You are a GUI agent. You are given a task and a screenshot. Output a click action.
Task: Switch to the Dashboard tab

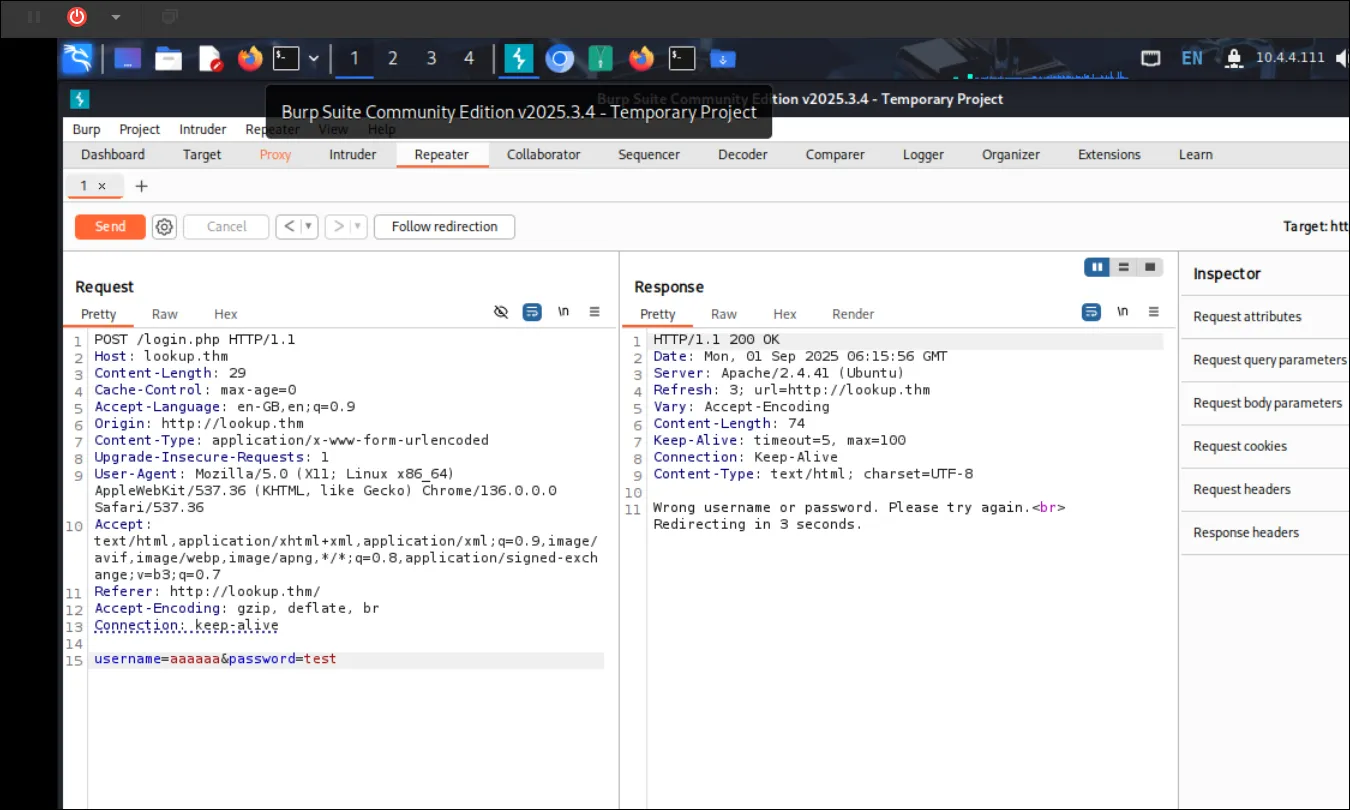(113, 155)
